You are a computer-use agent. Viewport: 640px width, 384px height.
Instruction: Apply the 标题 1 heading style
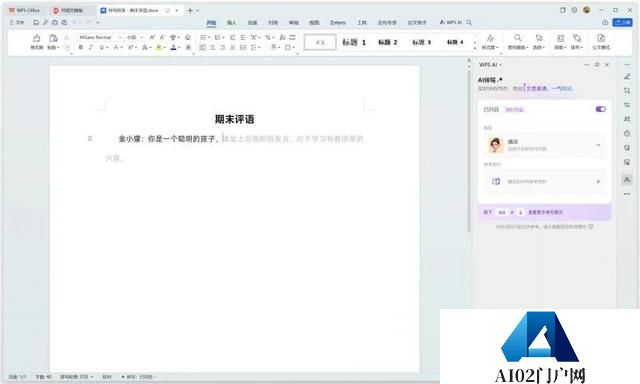coord(354,42)
